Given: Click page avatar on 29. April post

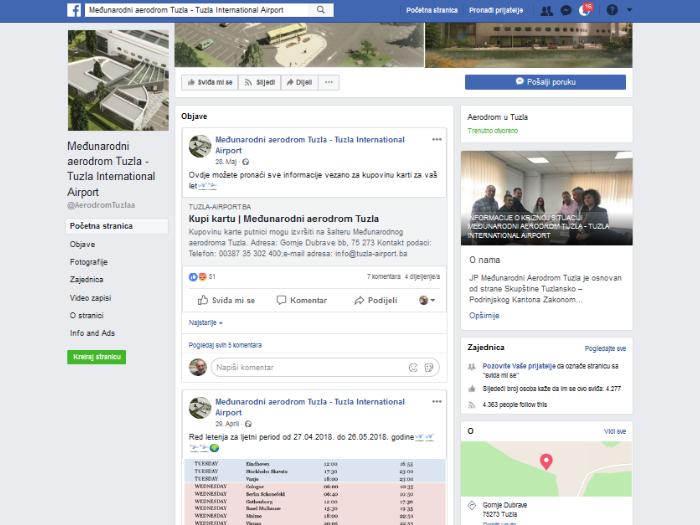Looking at the screenshot, I should click(x=200, y=408).
